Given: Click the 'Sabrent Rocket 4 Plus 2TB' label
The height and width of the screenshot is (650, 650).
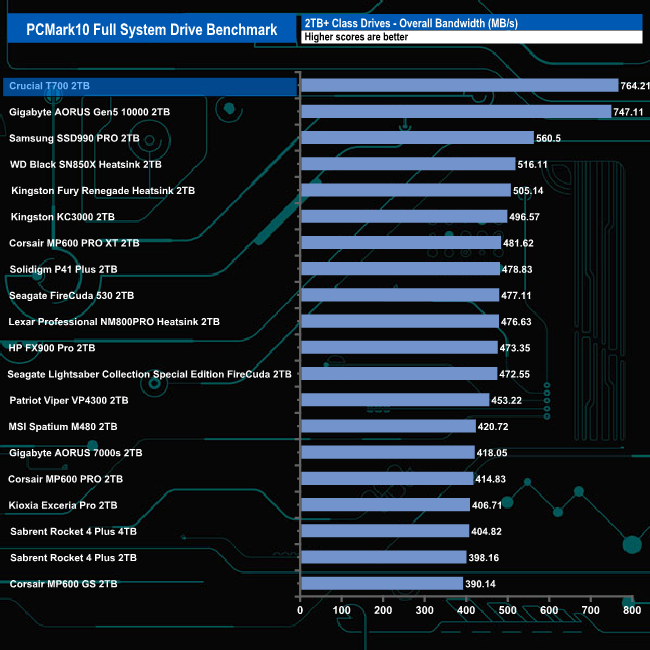Looking at the screenshot, I should click(x=73, y=558).
